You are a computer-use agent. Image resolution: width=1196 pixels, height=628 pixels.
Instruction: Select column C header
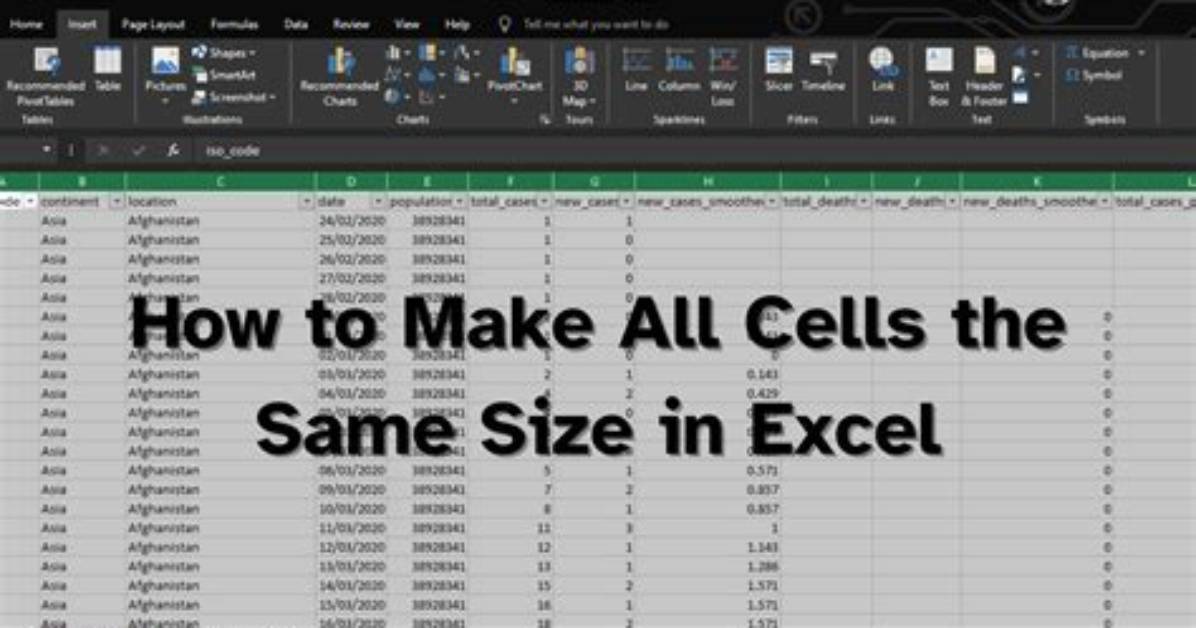click(220, 182)
